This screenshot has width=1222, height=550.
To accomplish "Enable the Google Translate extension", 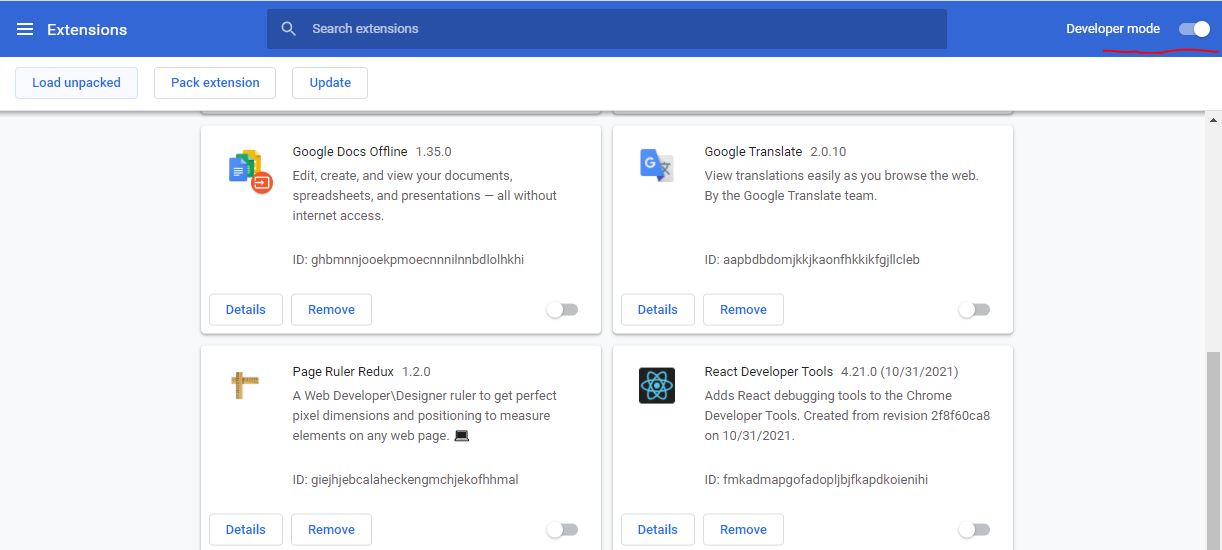I will click(x=974, y=310).
